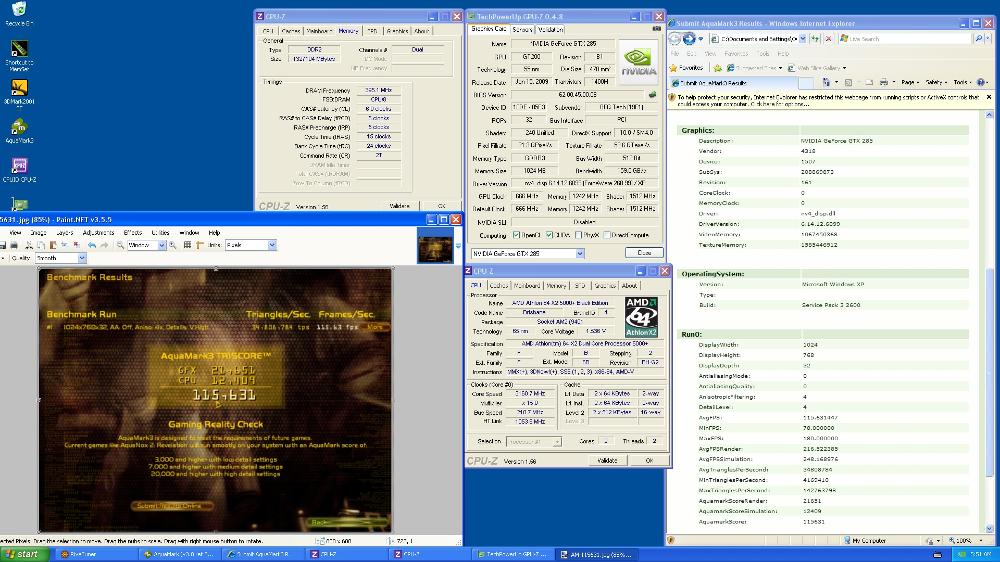Image resolution: width=1000 pixels, height=562 pixels.
Task: Switch to RivaTuner taskbar button
Action: [95, 554]
